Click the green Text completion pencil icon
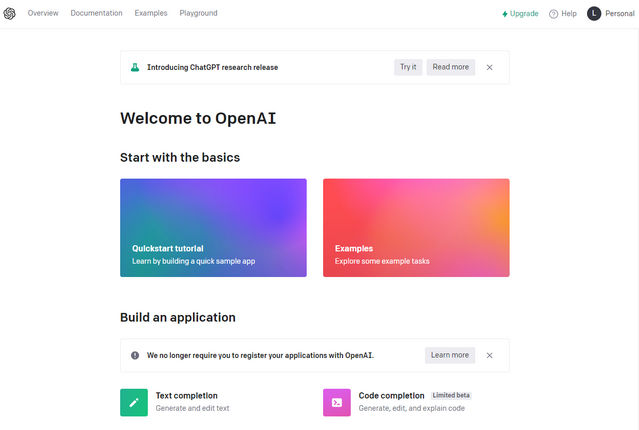 134,403
